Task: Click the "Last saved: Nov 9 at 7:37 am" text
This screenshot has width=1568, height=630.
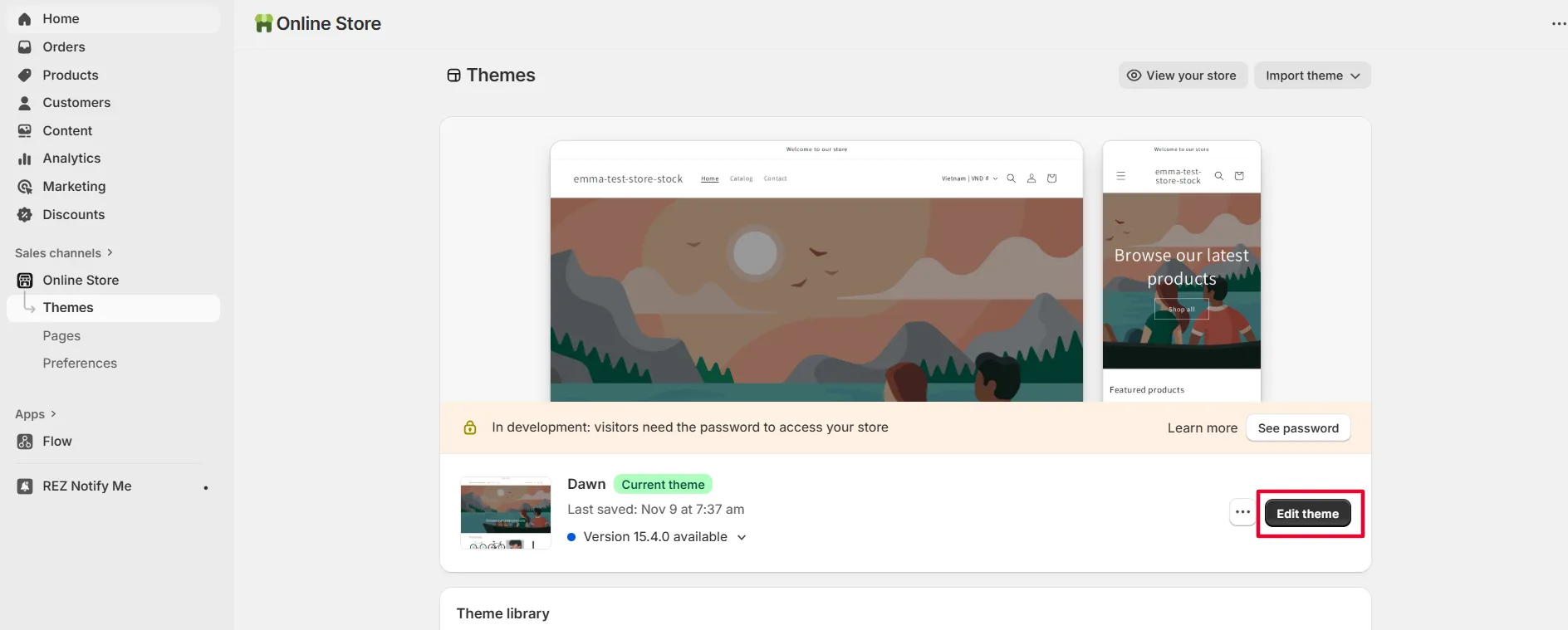Action: pos(655,510)
